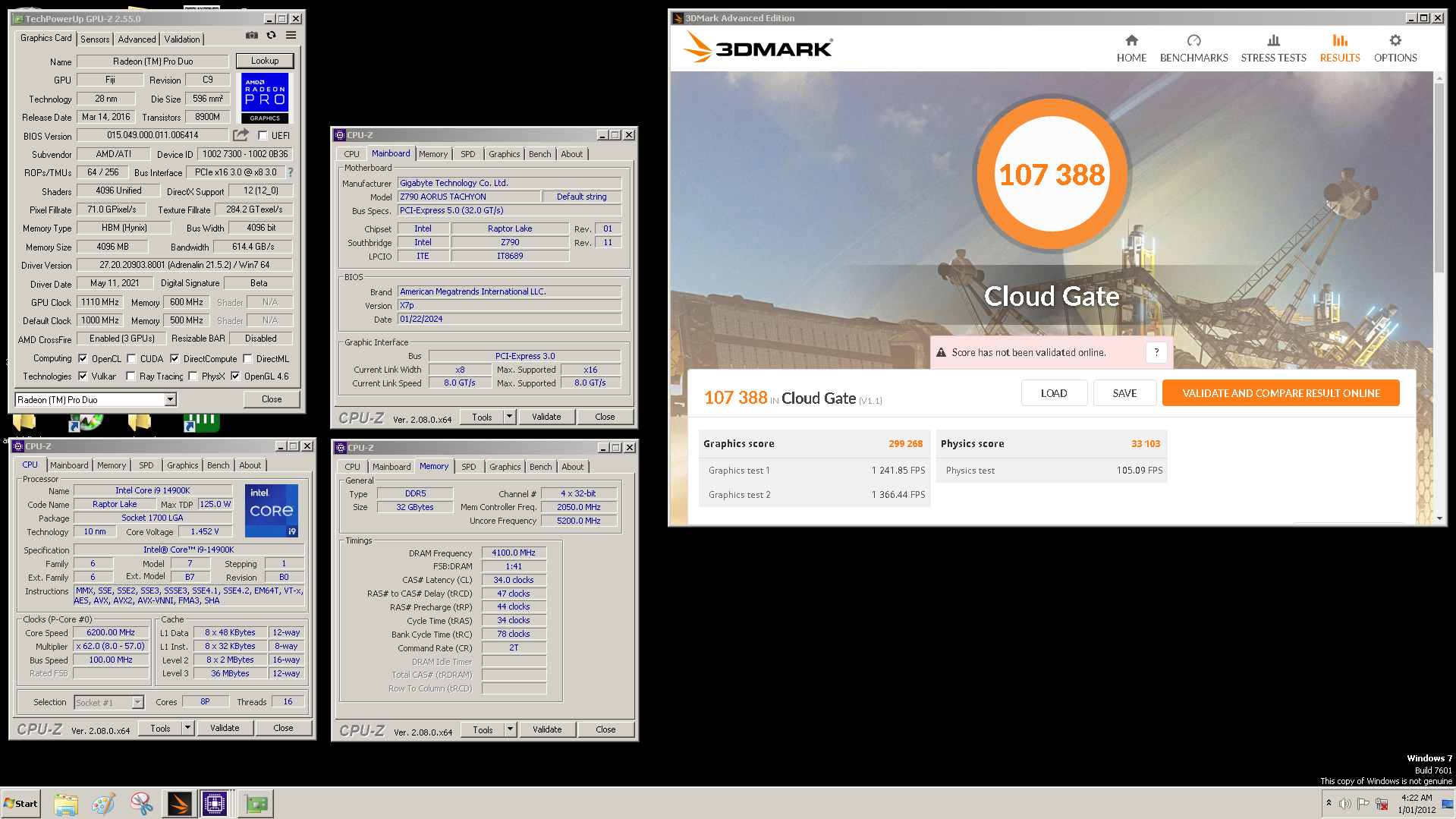Click the Tools button in the Memory CPU-Z window

point(483,729)
